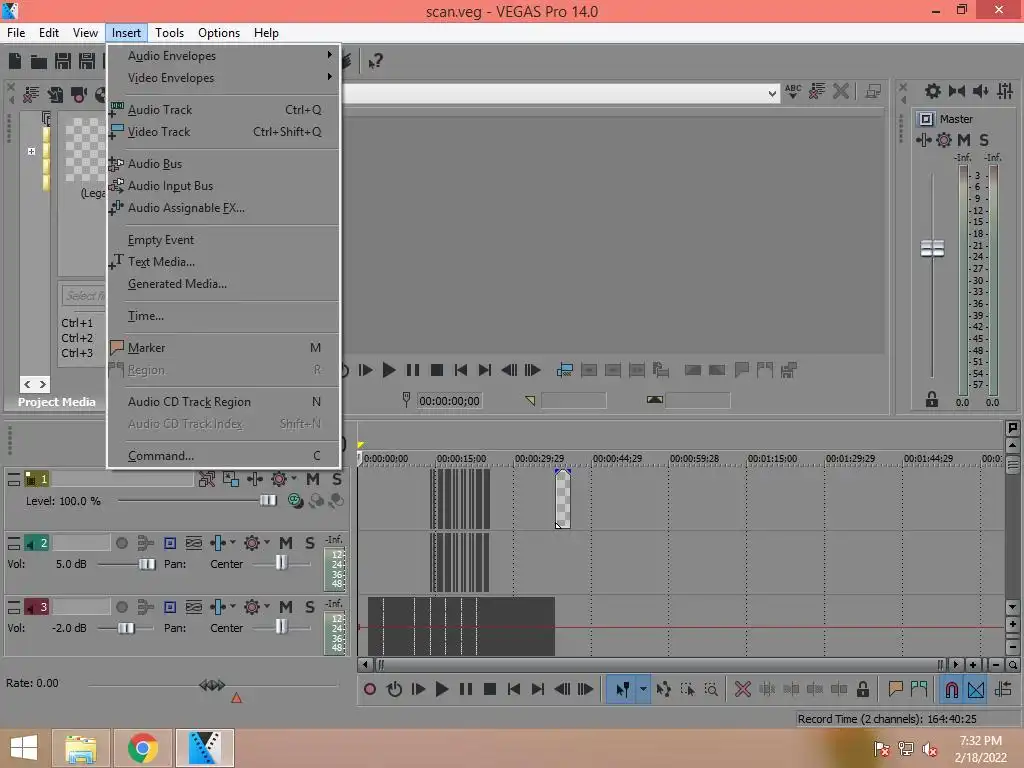Click Insert Region icon in timeline toolbar
Screen dimensions: 1024x768
919,688
